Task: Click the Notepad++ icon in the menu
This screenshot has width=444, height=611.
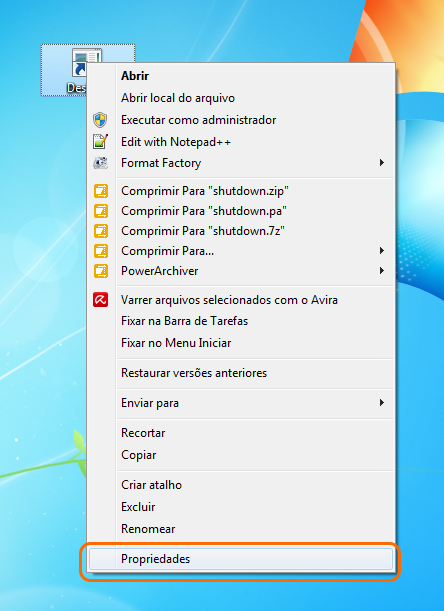Action: 100,141
